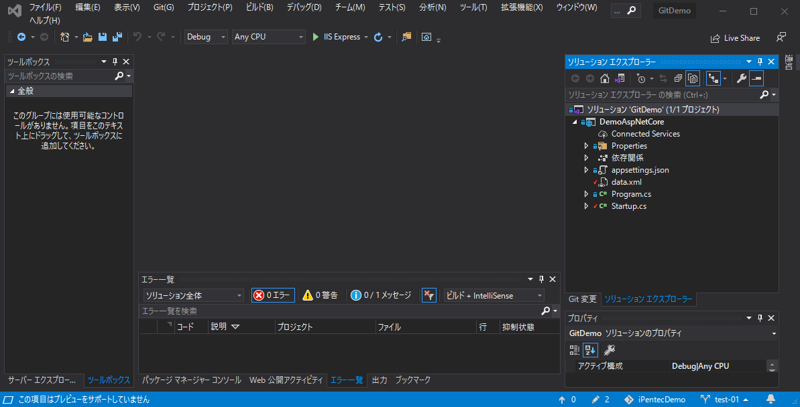Click the browser refresh icon in toolbar

click(x=378, y=37)
